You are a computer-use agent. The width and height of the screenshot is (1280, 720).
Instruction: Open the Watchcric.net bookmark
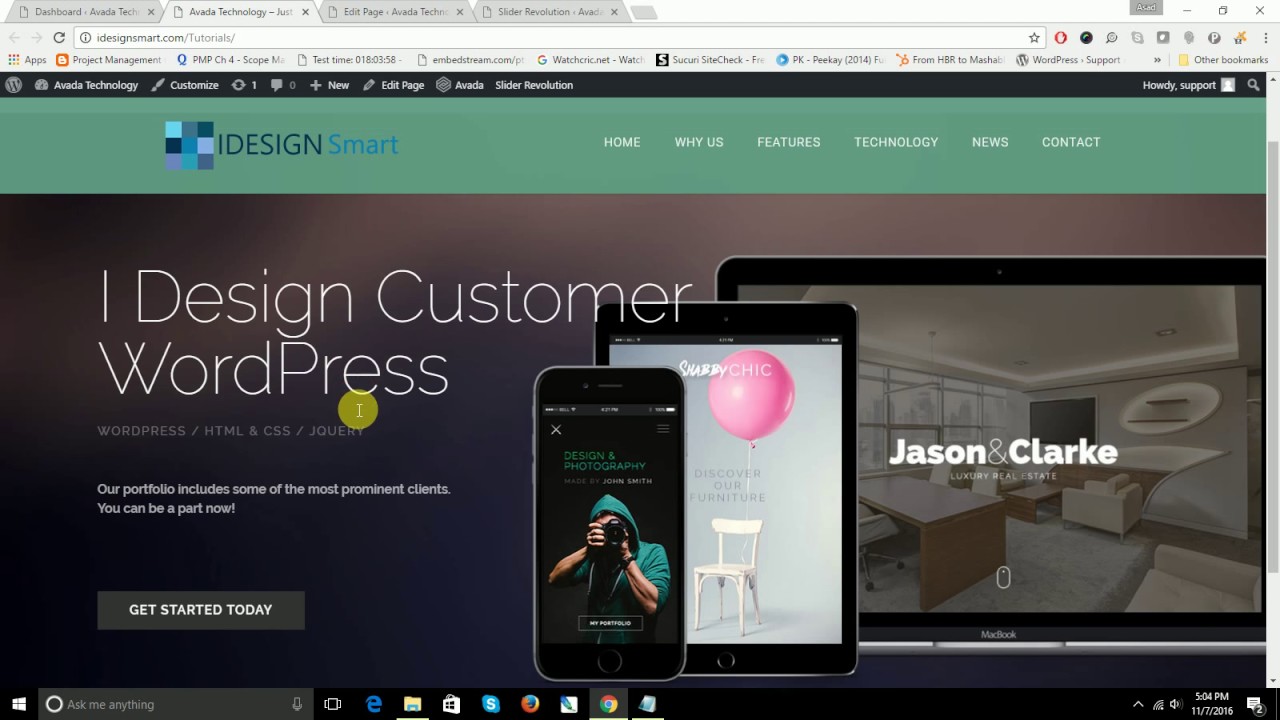590,60
